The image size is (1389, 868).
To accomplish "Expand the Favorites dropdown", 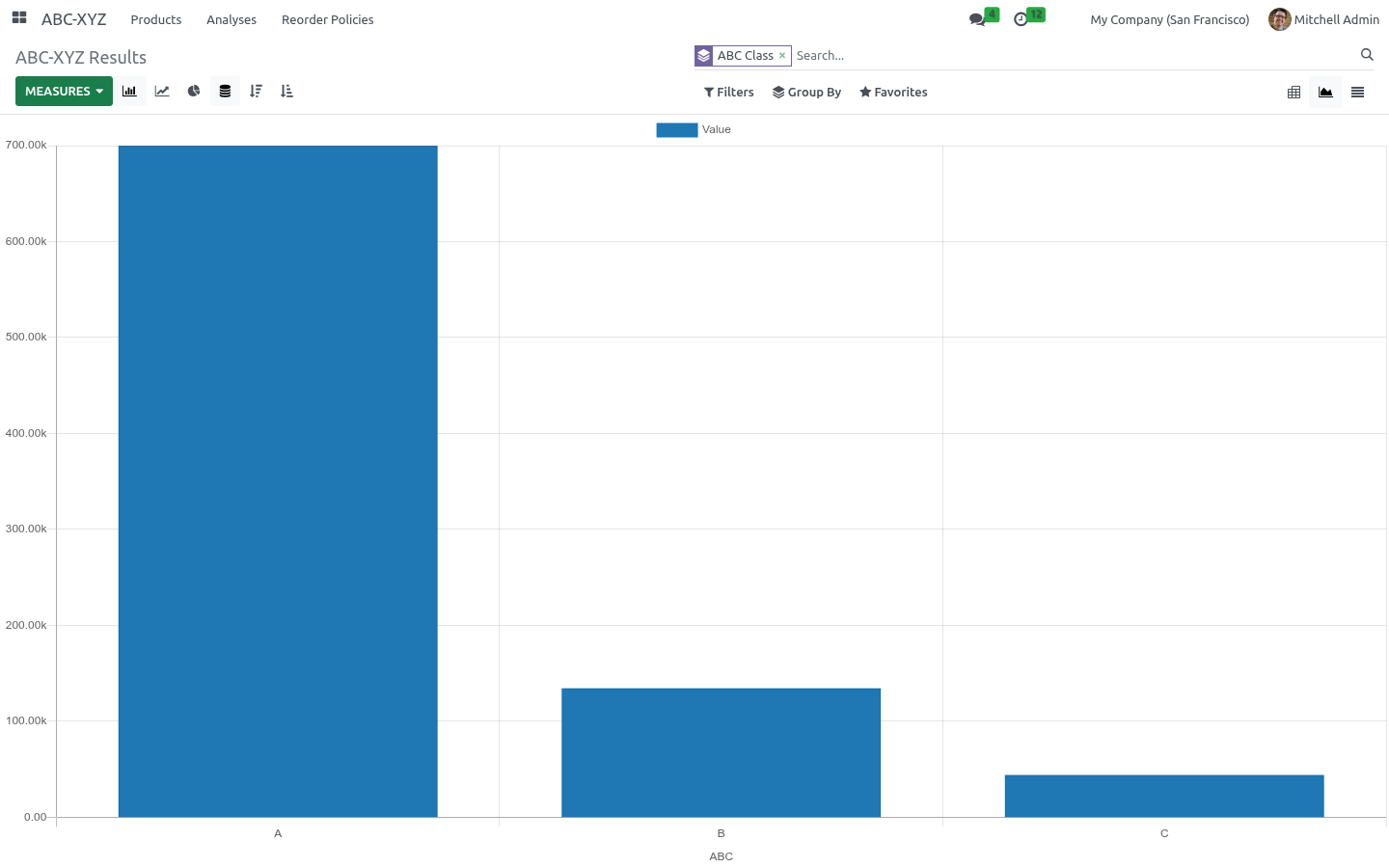I will tap(893, 93).
